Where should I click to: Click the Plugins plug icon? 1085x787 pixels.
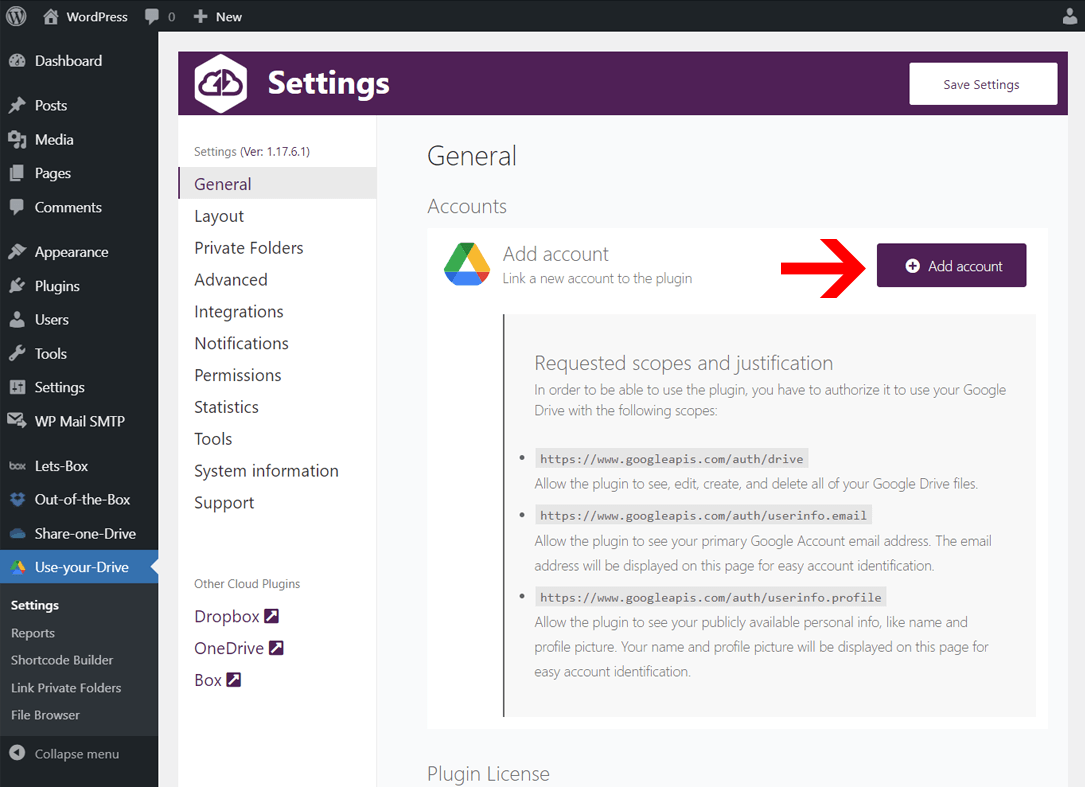tap(17, 286)
